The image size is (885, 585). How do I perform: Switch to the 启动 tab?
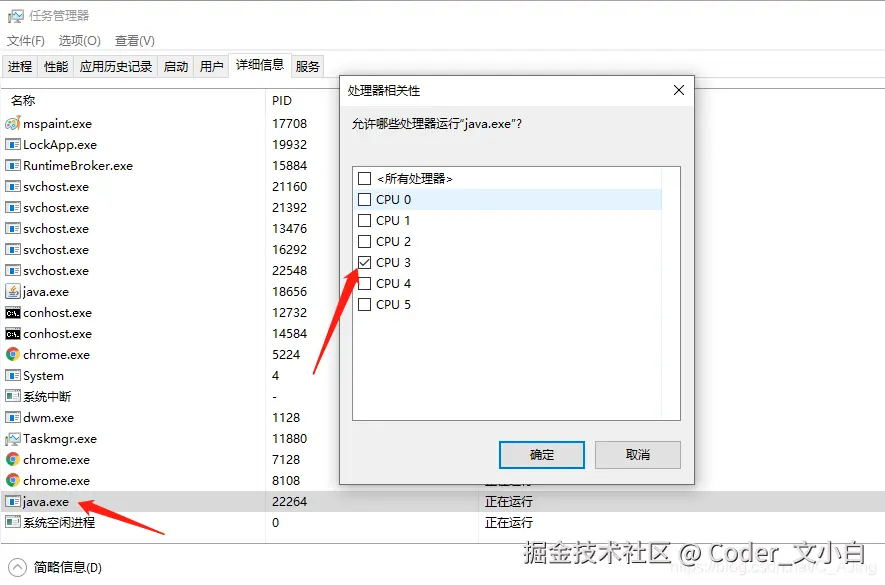pos(176,67)
